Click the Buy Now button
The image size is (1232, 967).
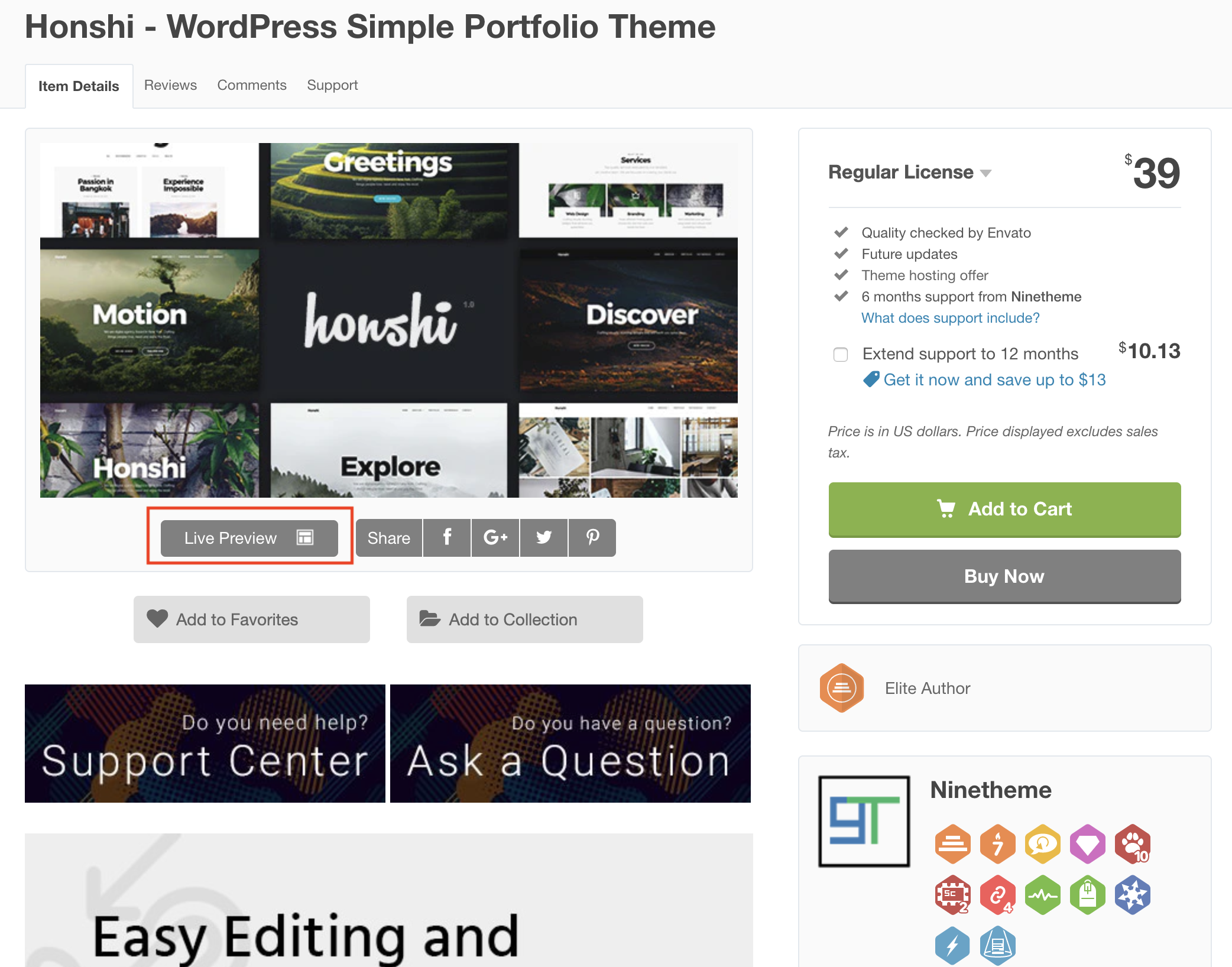(x=1004, y=576)
